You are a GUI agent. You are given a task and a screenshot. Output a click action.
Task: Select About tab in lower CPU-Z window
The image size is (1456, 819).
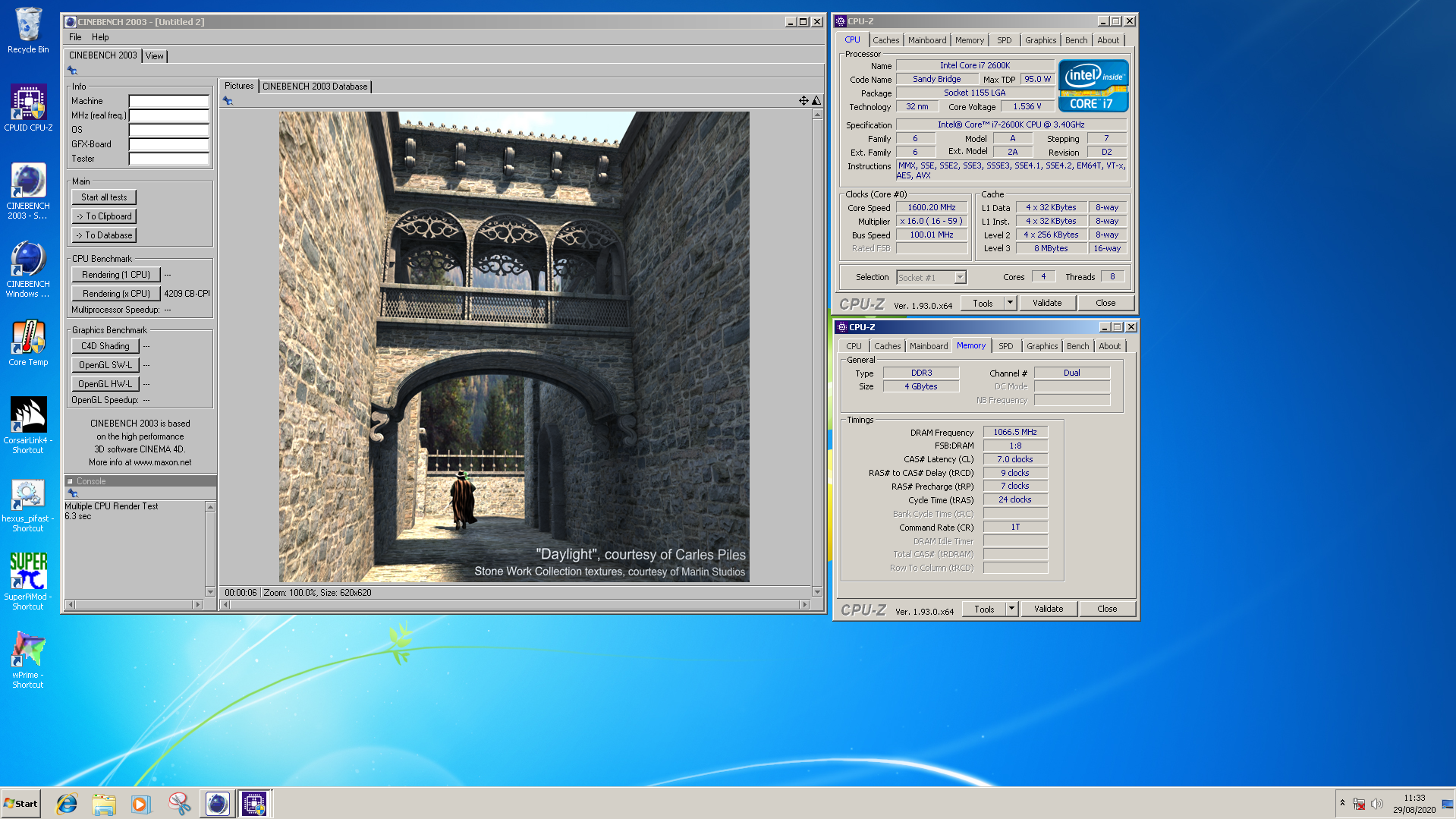(x=1109, y=346)
